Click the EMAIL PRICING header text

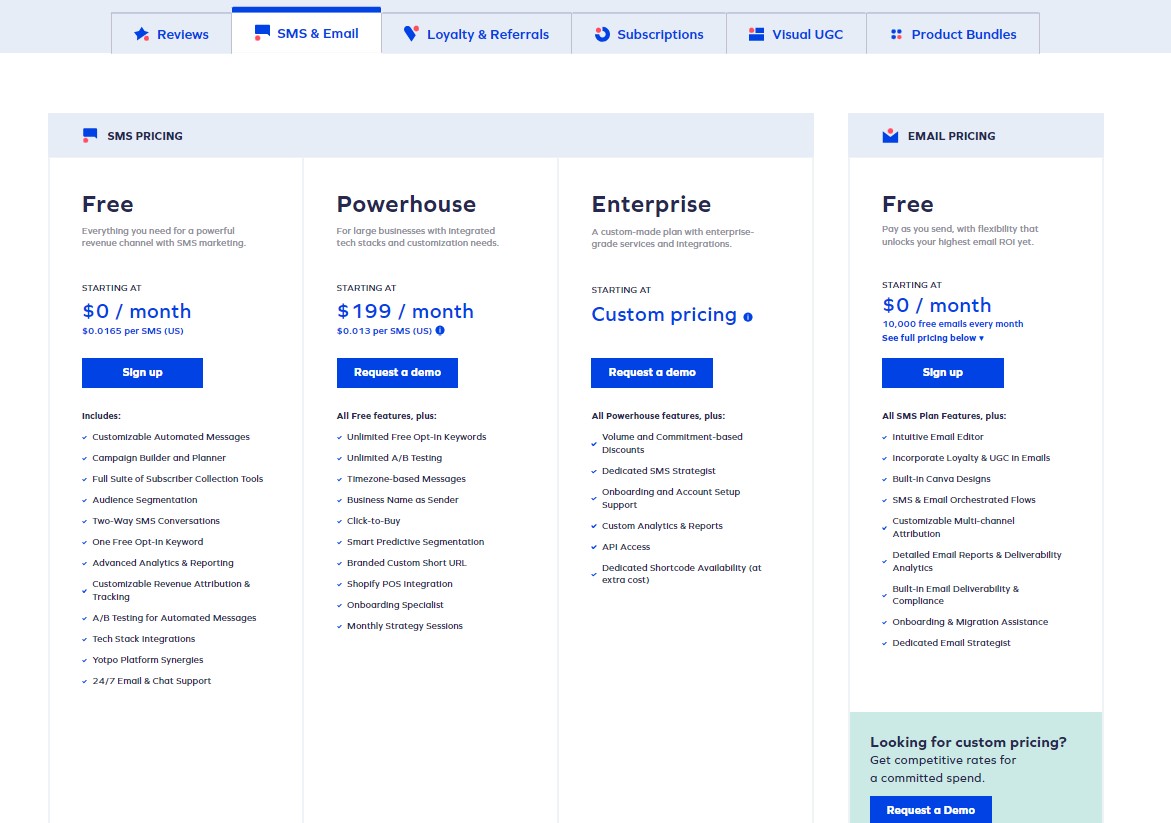click(x=951, y=136)
